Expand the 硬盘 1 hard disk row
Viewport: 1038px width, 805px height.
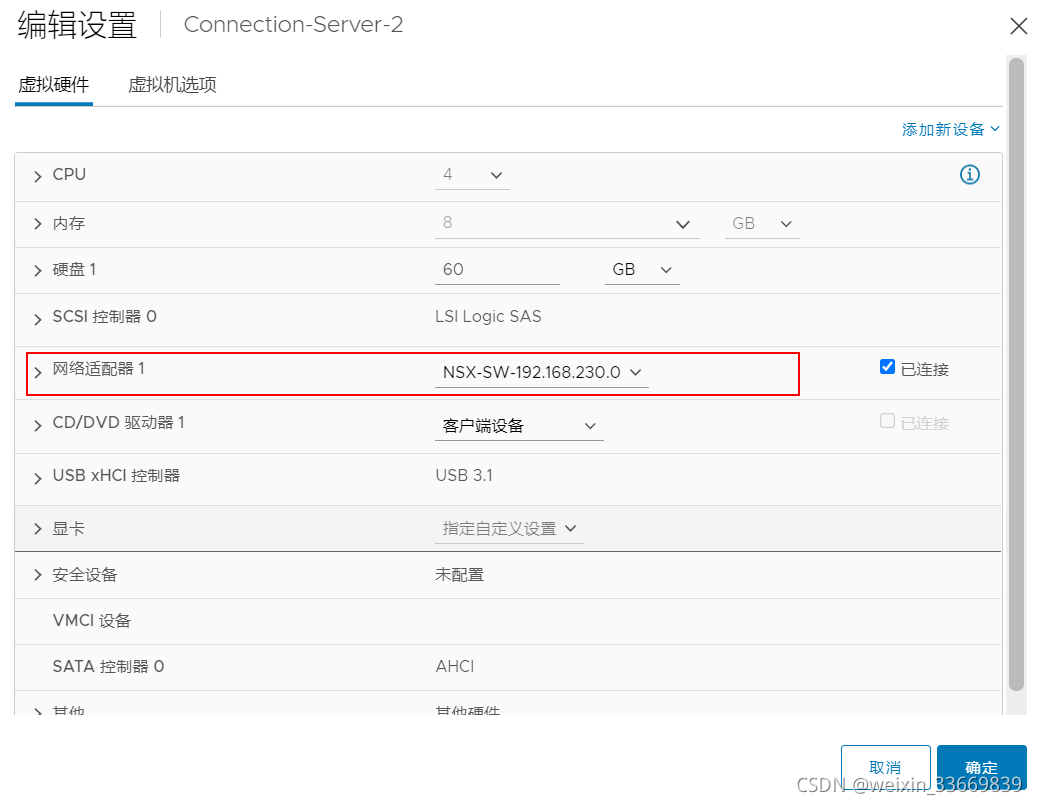point(38,271)
